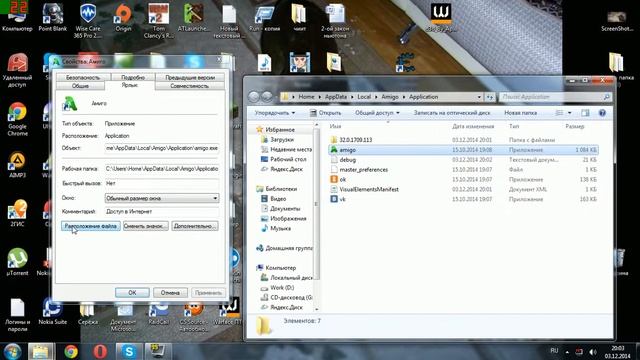The image size is (640, 360).
Task: Switch to Безопасность tab
Action: click(83, 77)
